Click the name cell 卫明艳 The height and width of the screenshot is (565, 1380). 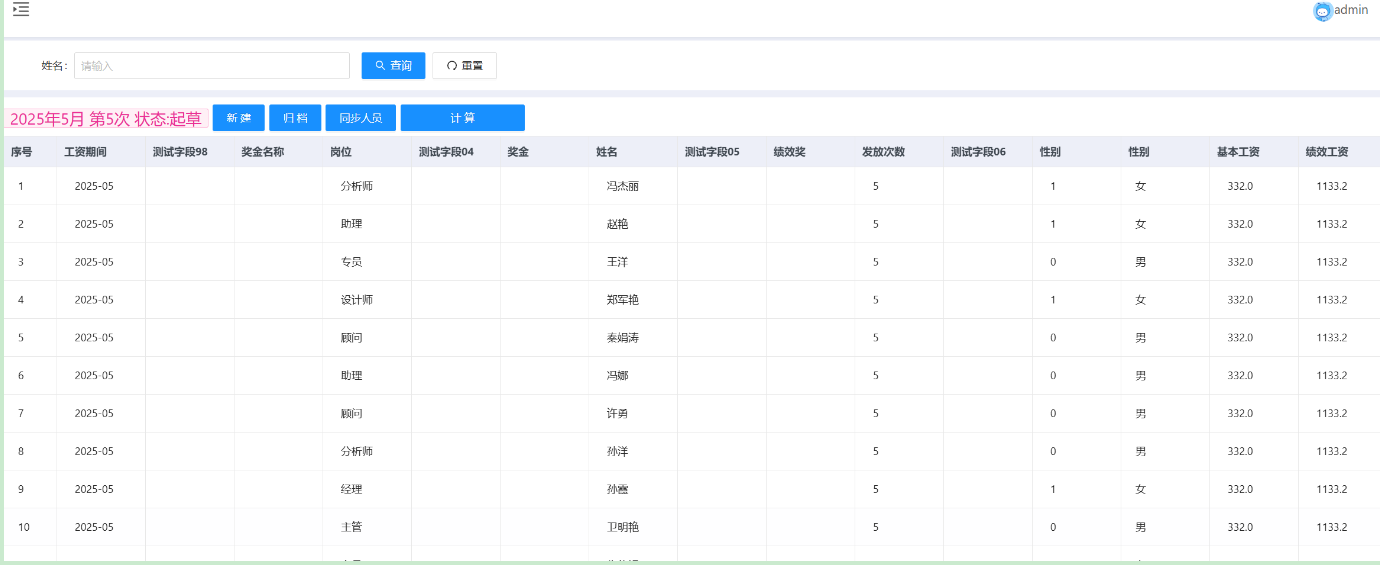point(623,527)
